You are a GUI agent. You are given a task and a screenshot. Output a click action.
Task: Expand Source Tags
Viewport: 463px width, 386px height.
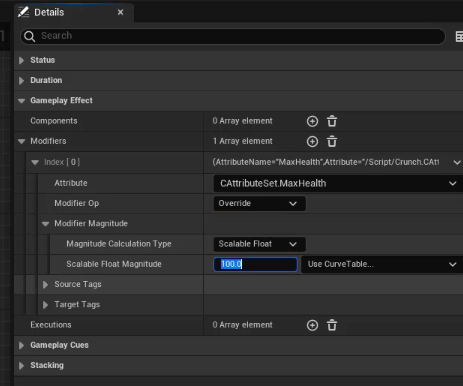[46, 284]
